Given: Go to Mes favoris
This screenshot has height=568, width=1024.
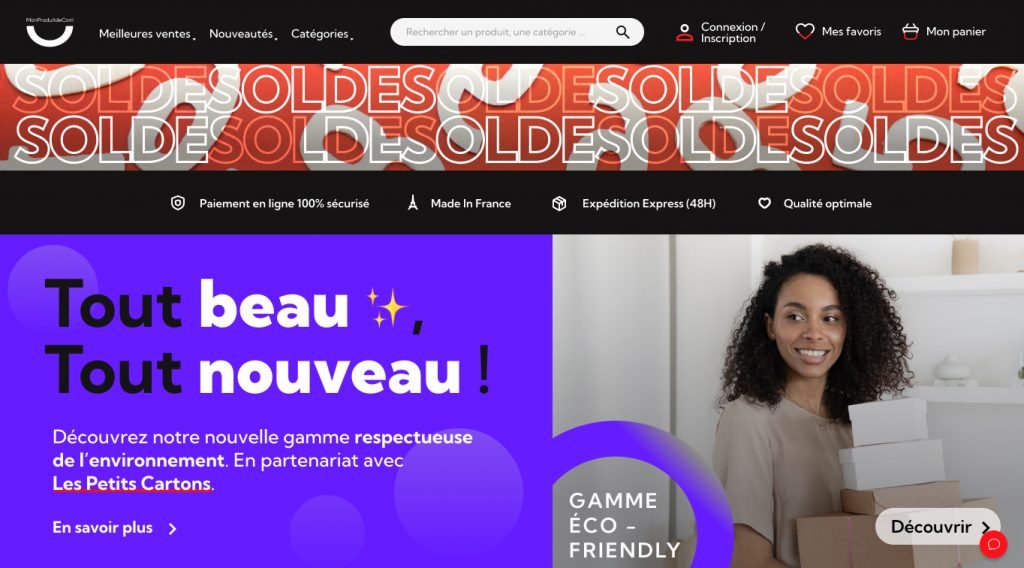Looking at the screenshot, I should 851,31.
